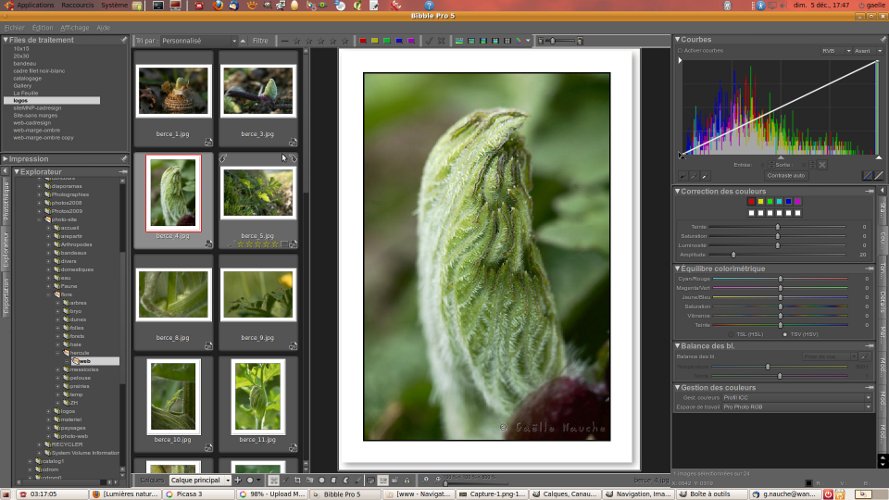This screenshot has width=889, height=500.
Task: Apply the yellow color label in toolbar
Action: (375, 41)
